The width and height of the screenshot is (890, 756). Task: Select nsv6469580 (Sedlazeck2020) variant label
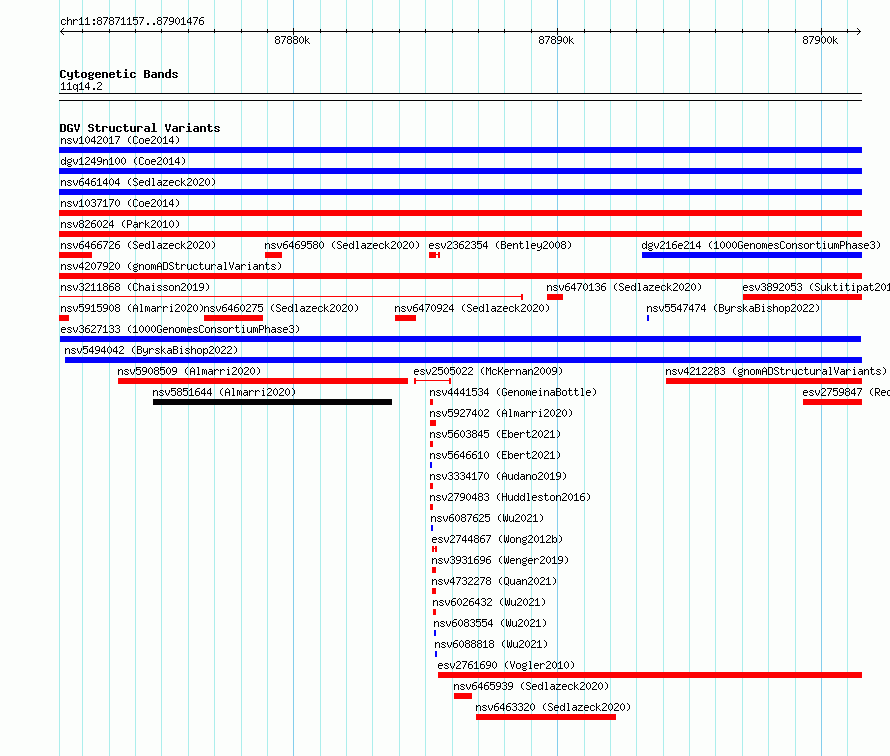342,245
